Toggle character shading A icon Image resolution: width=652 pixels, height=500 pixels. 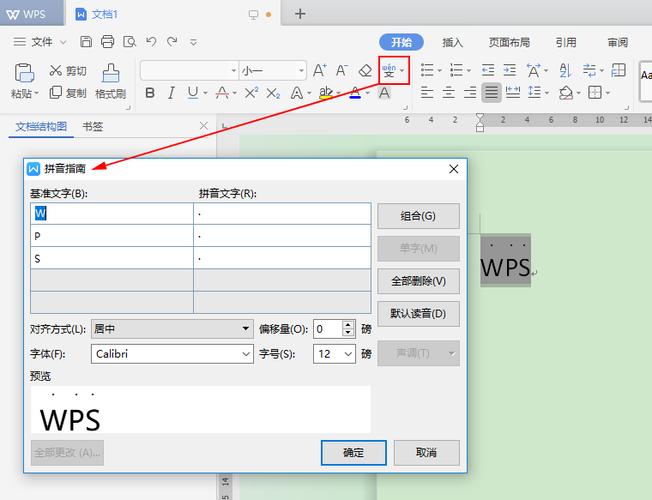tap(384, 93)
